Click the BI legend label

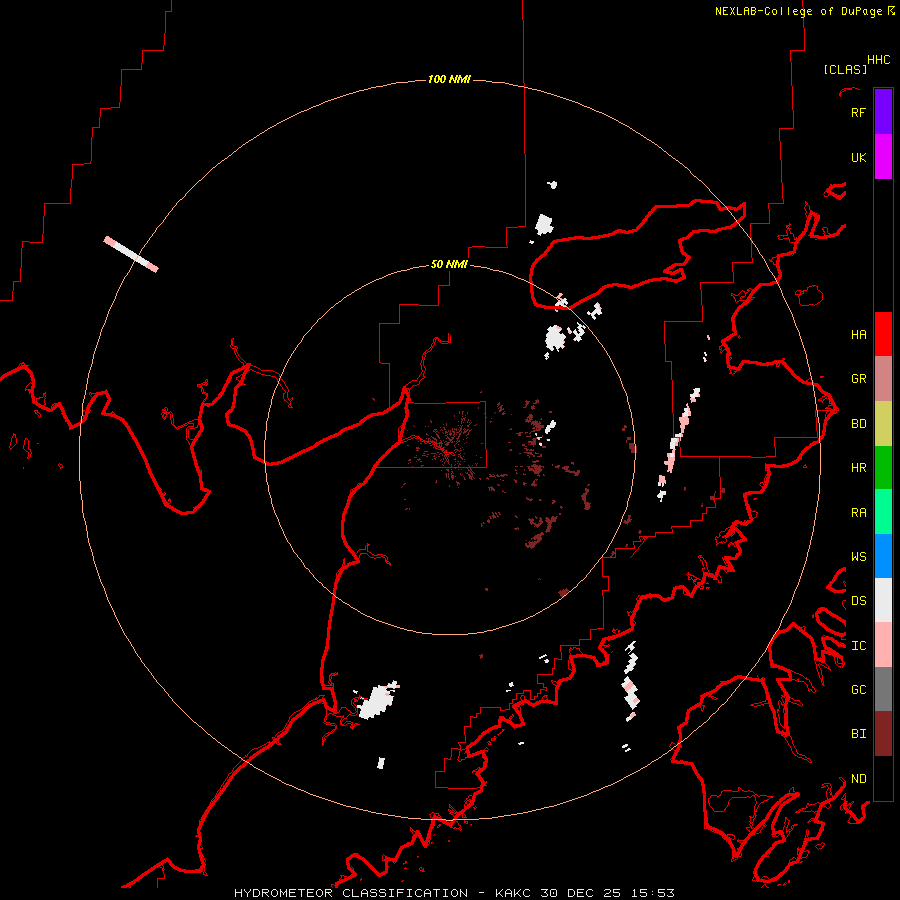(859, 734)
